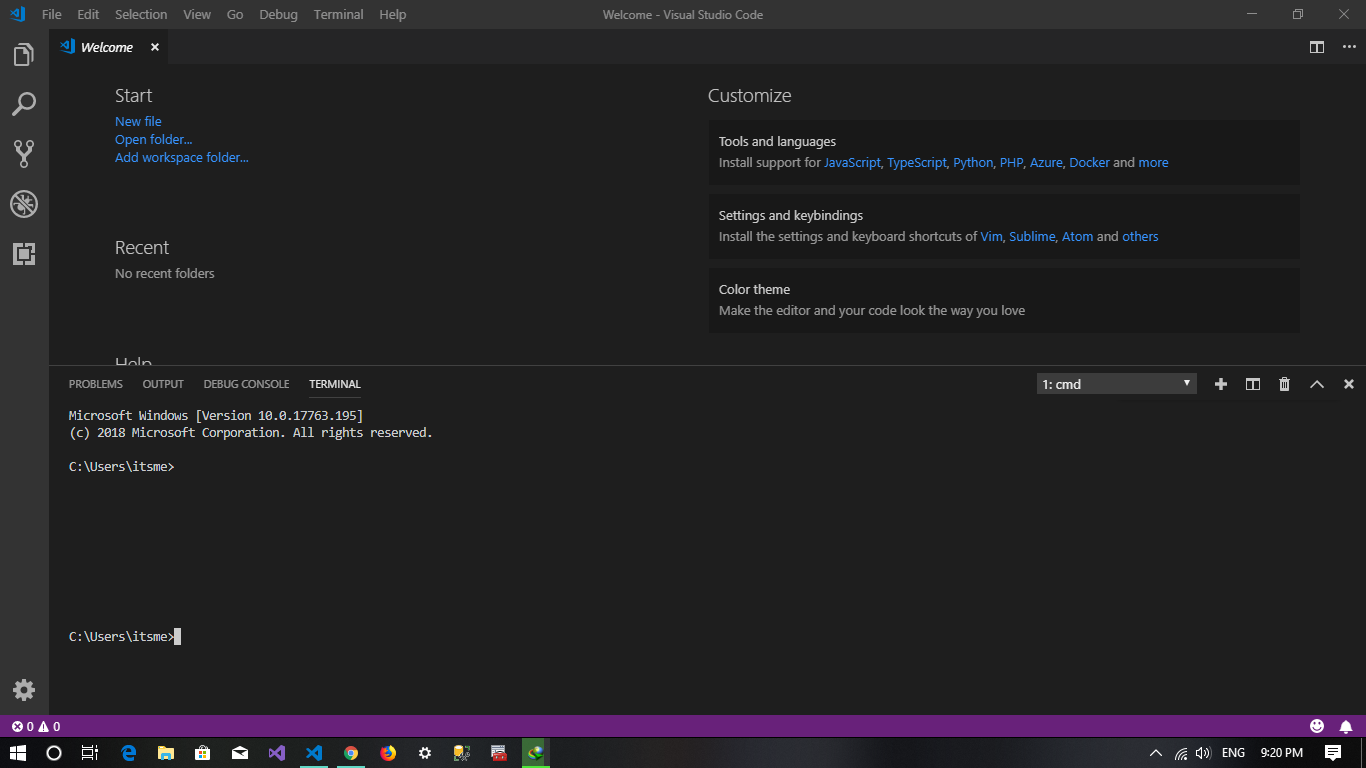Open Settings from the gear icon
The height and width of the screenshot is (768, 1366).
[x=24, y=689]
